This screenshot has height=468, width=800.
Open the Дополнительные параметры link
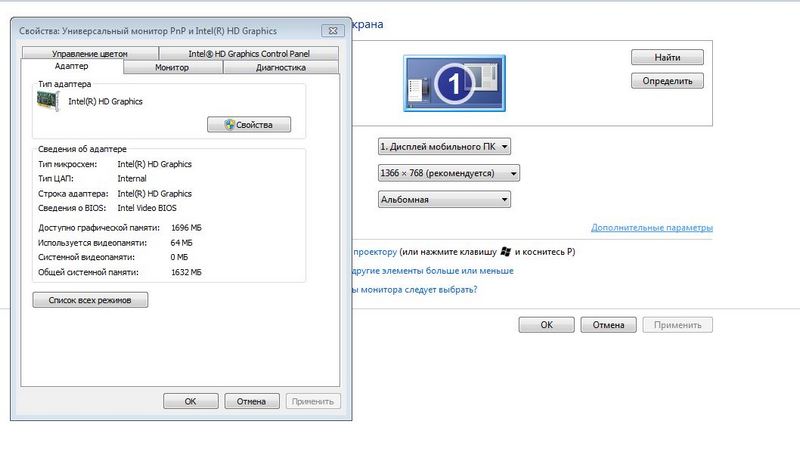click(x=651, y=228)
